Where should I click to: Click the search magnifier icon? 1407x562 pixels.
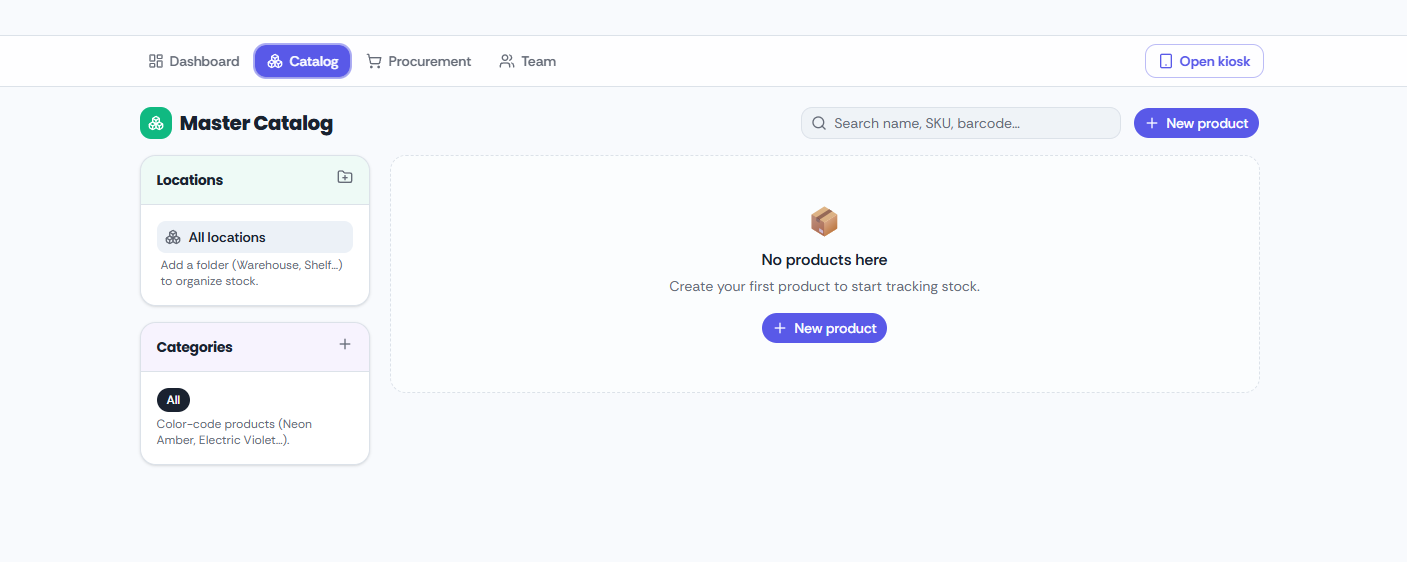(819, 123)
